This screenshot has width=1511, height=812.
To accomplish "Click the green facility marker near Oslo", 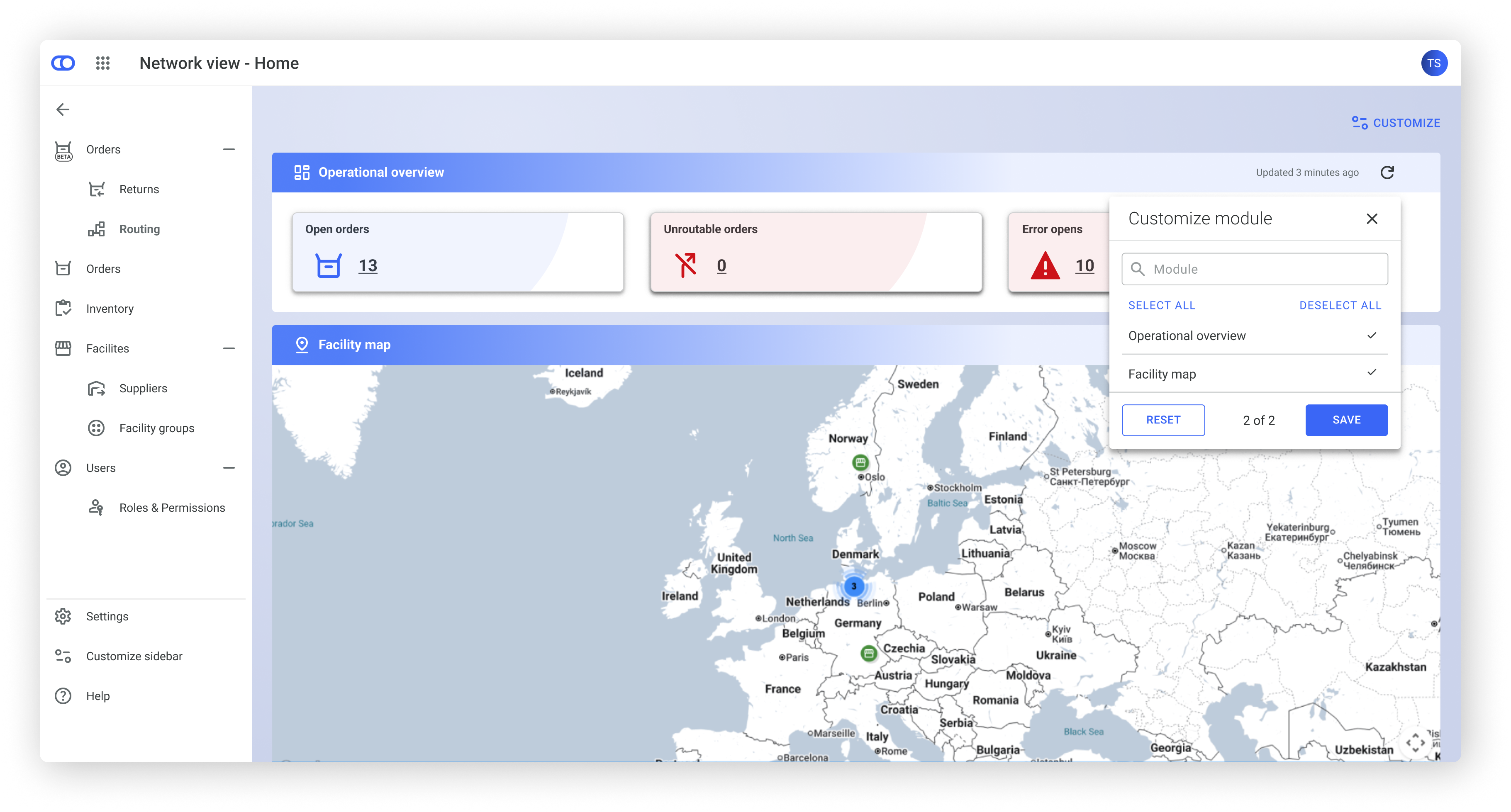I will point(860,462).
